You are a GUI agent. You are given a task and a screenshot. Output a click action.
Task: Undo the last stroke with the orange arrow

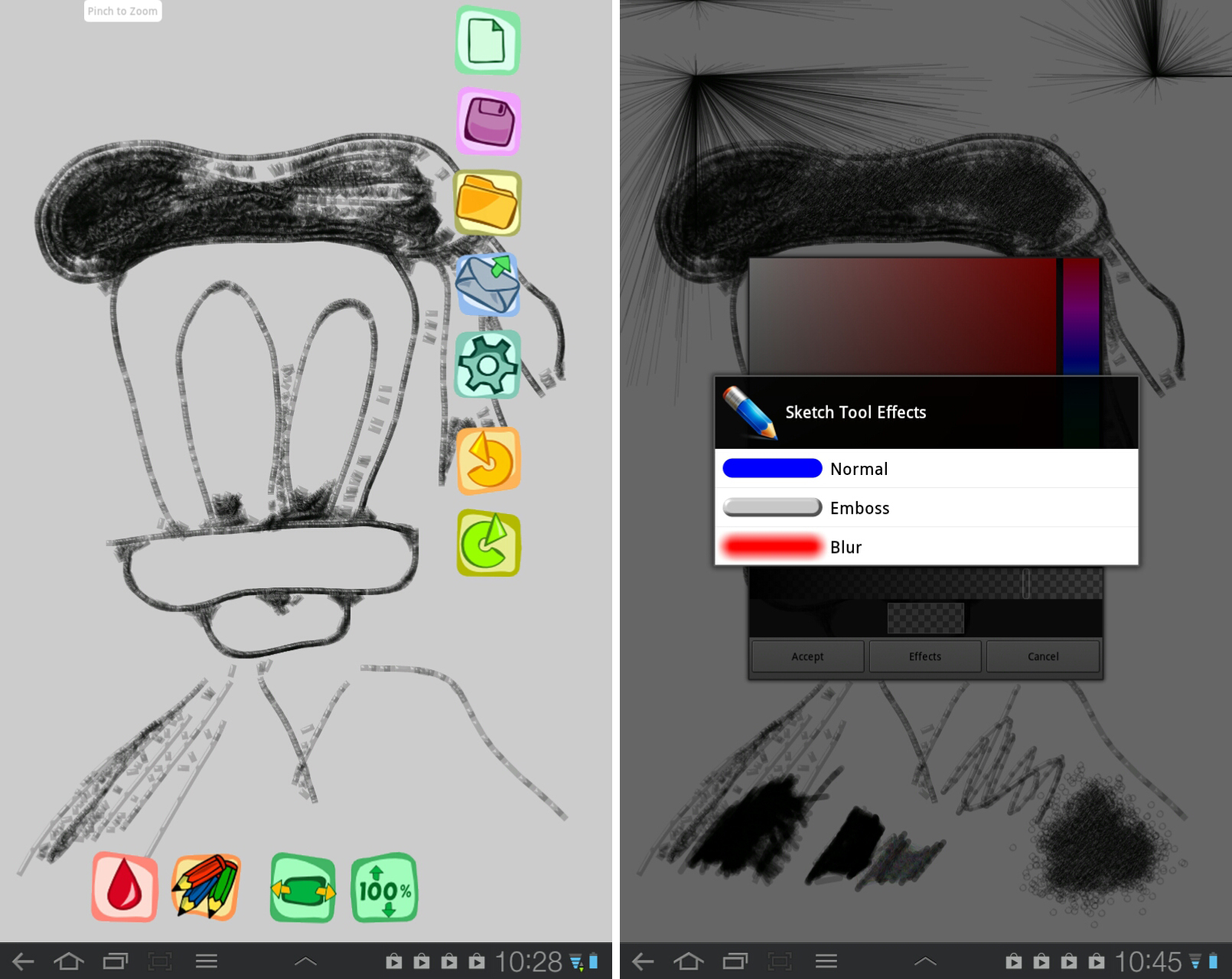click(x=488, y=460)
